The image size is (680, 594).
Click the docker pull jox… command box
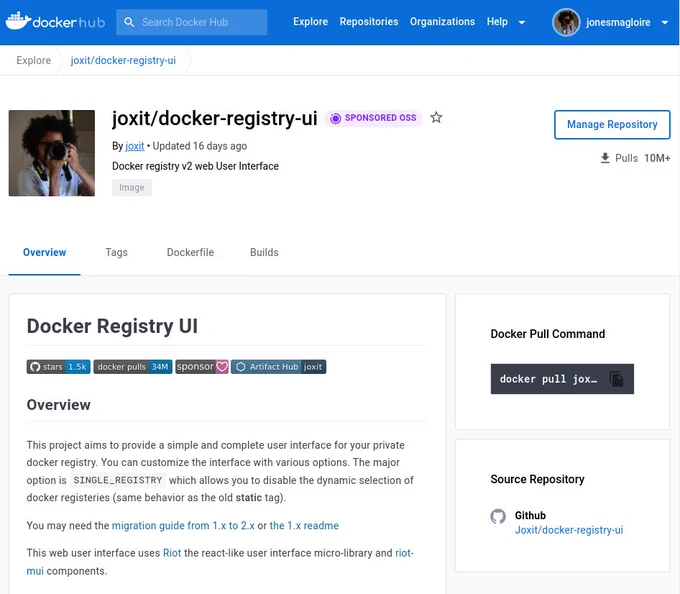(562, 379)
